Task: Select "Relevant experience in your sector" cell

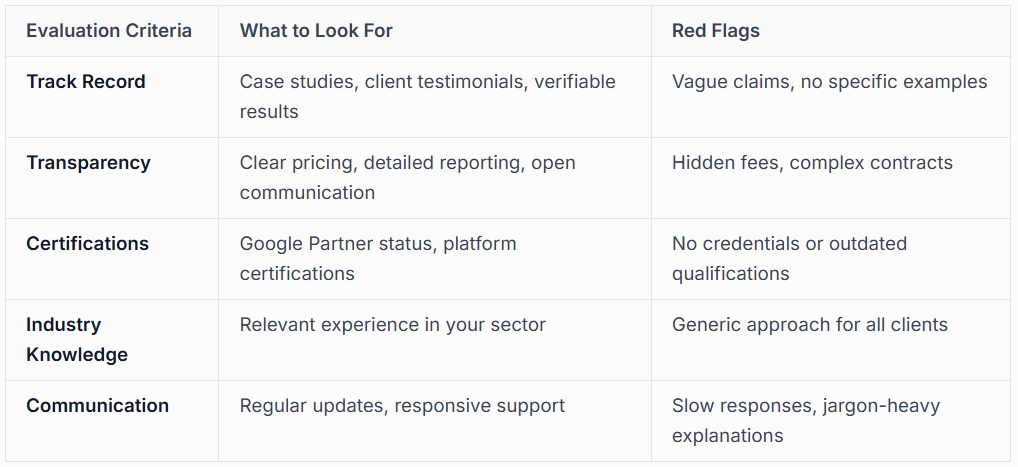Action: [392, 325]
